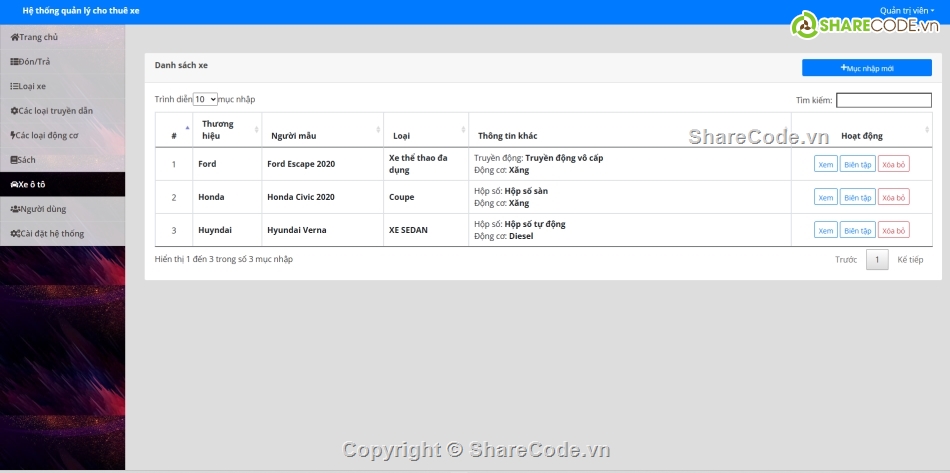Go to page 1 in pagination
The height and width of the screenshot is (473, 950).
[876, 260]
